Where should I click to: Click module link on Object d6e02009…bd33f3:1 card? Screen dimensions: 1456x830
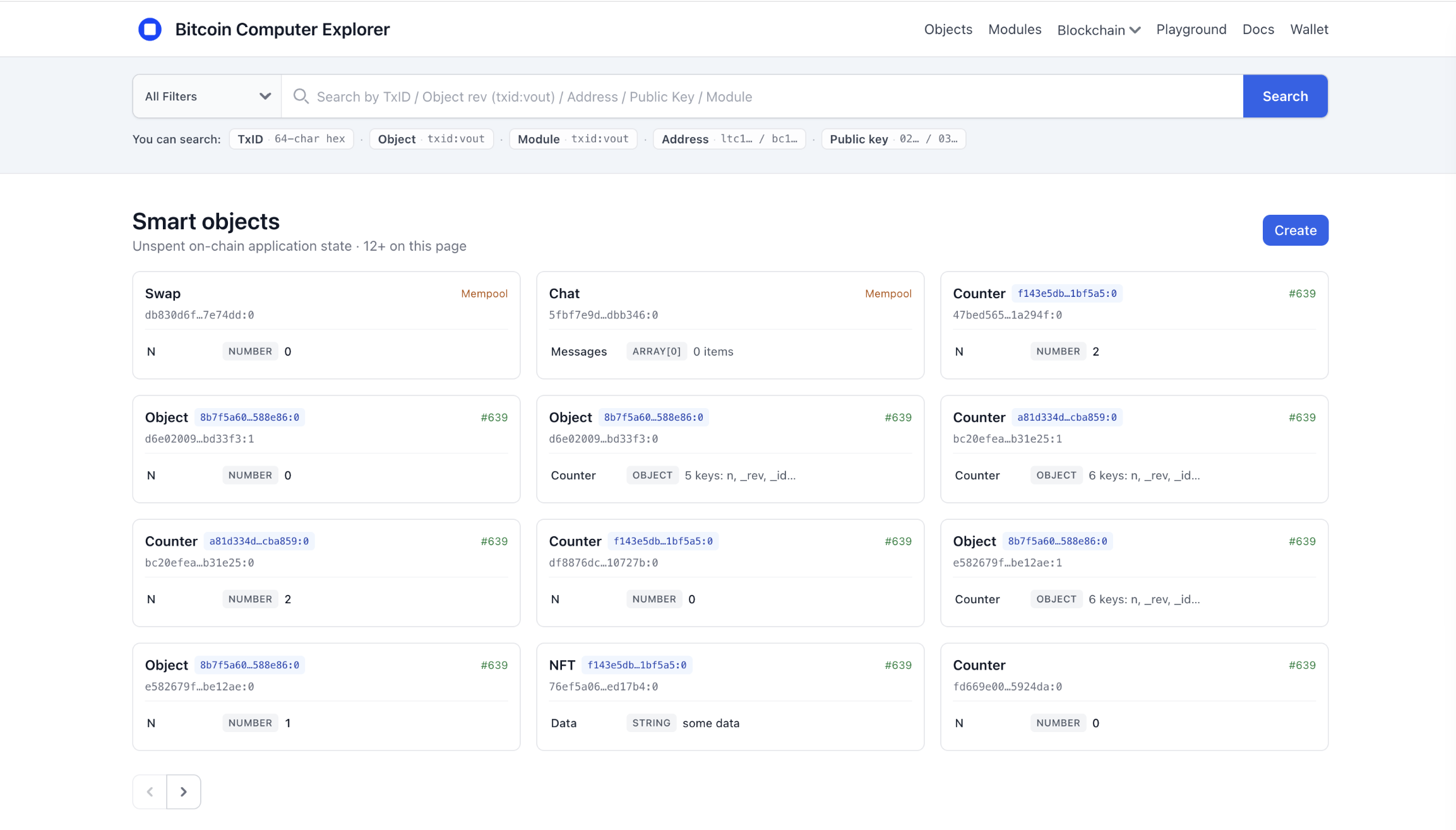coord(249,418)
